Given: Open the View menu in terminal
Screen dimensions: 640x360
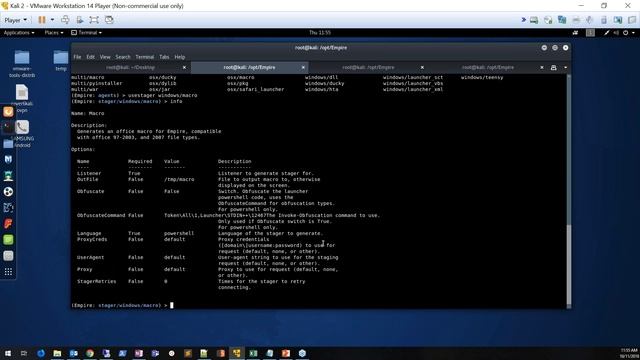Looking at the screenshot, I should 105,57.
